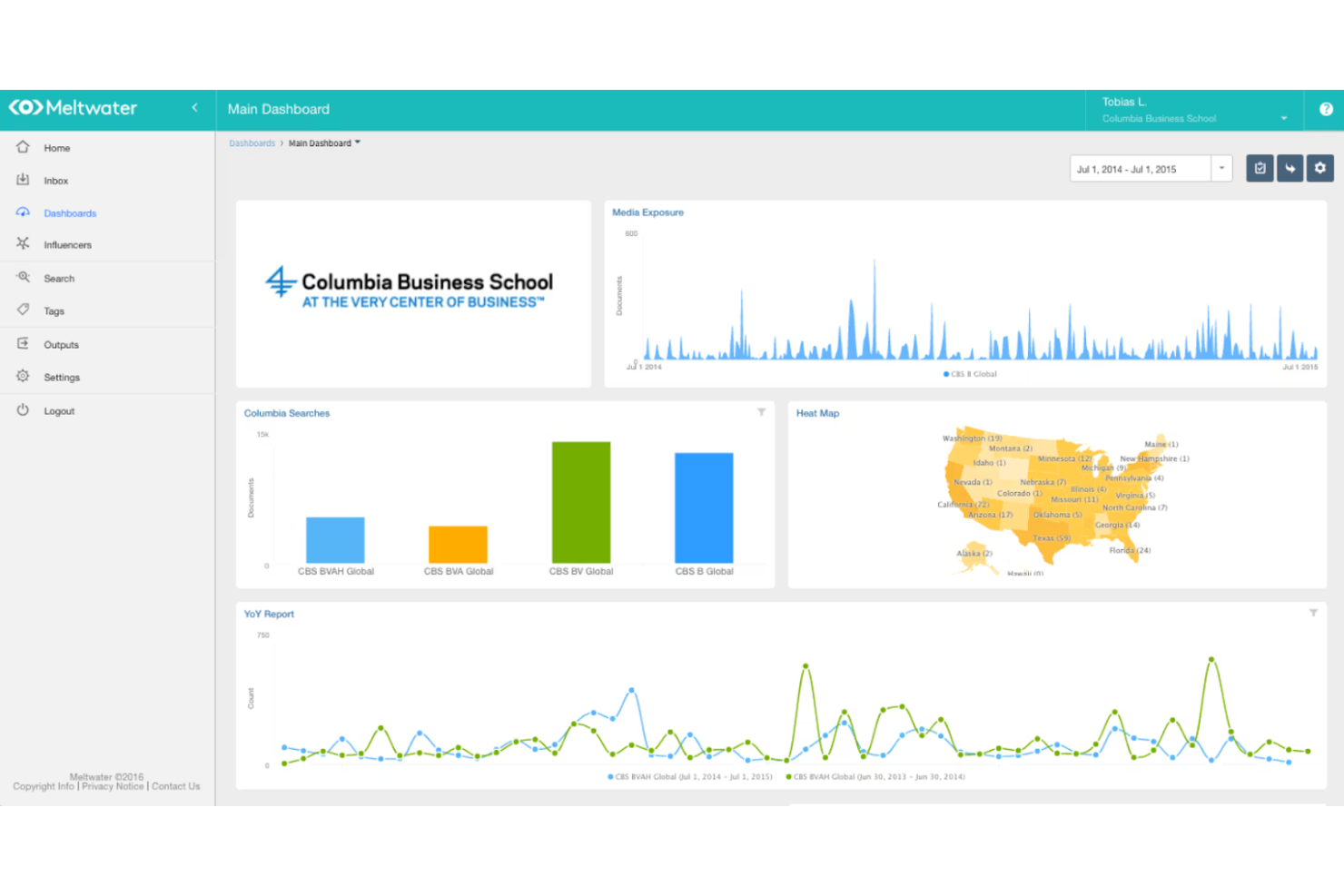Click the Columbia Searches widget title

287,413
